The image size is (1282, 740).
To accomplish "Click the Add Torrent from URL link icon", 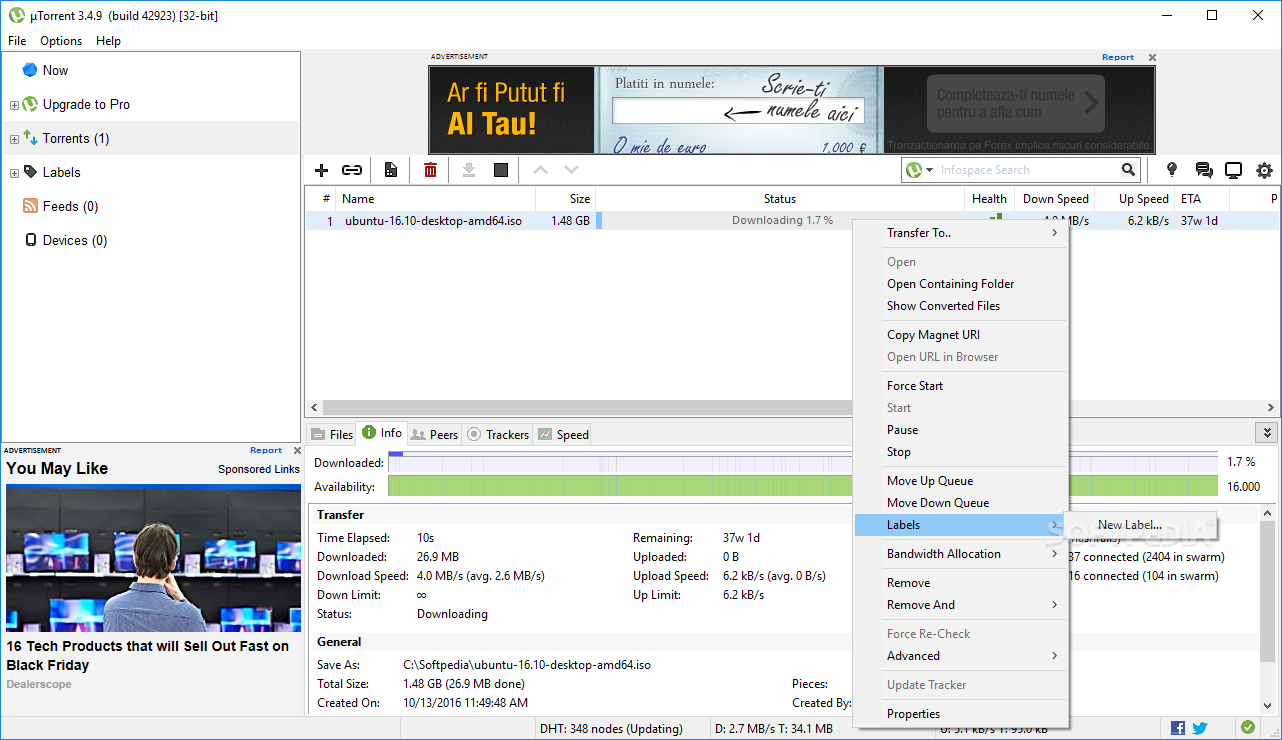I will pyautogui.click(x=352, y=170).
